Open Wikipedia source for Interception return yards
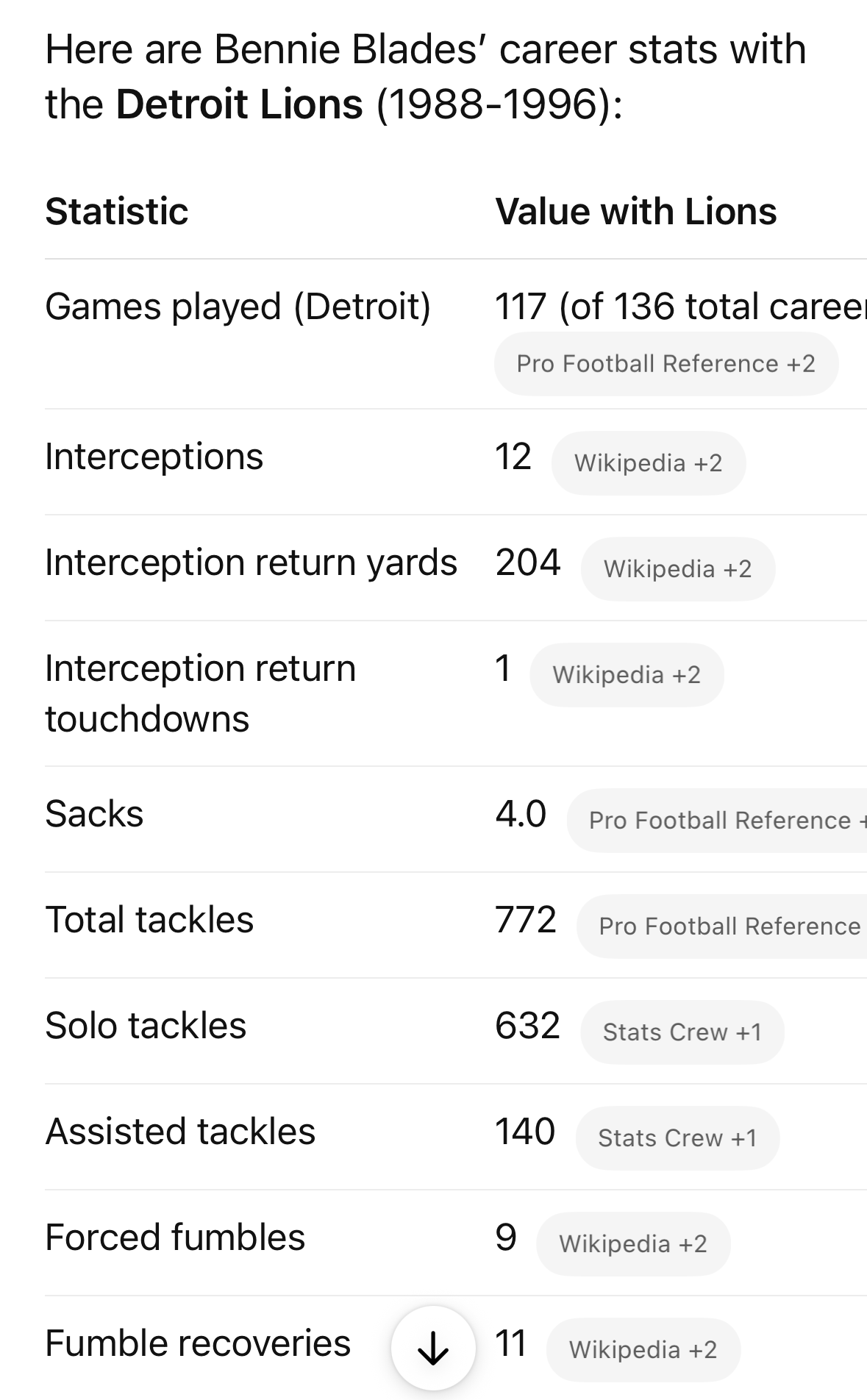This screenshot has width=867, height=1400. tap(677, 569)
